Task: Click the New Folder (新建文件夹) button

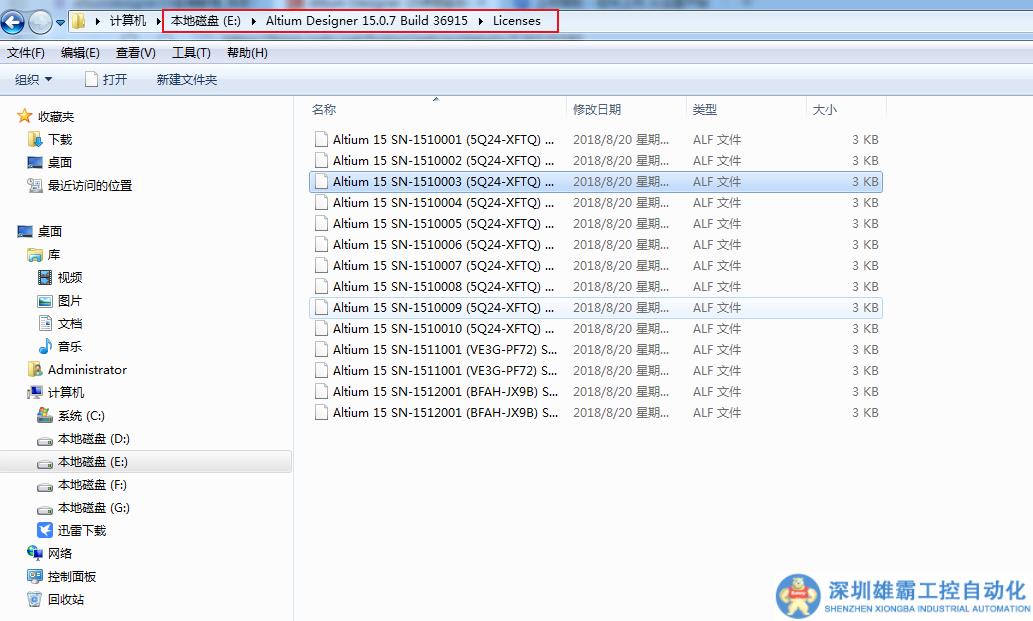Action: (x=186, y=80)
